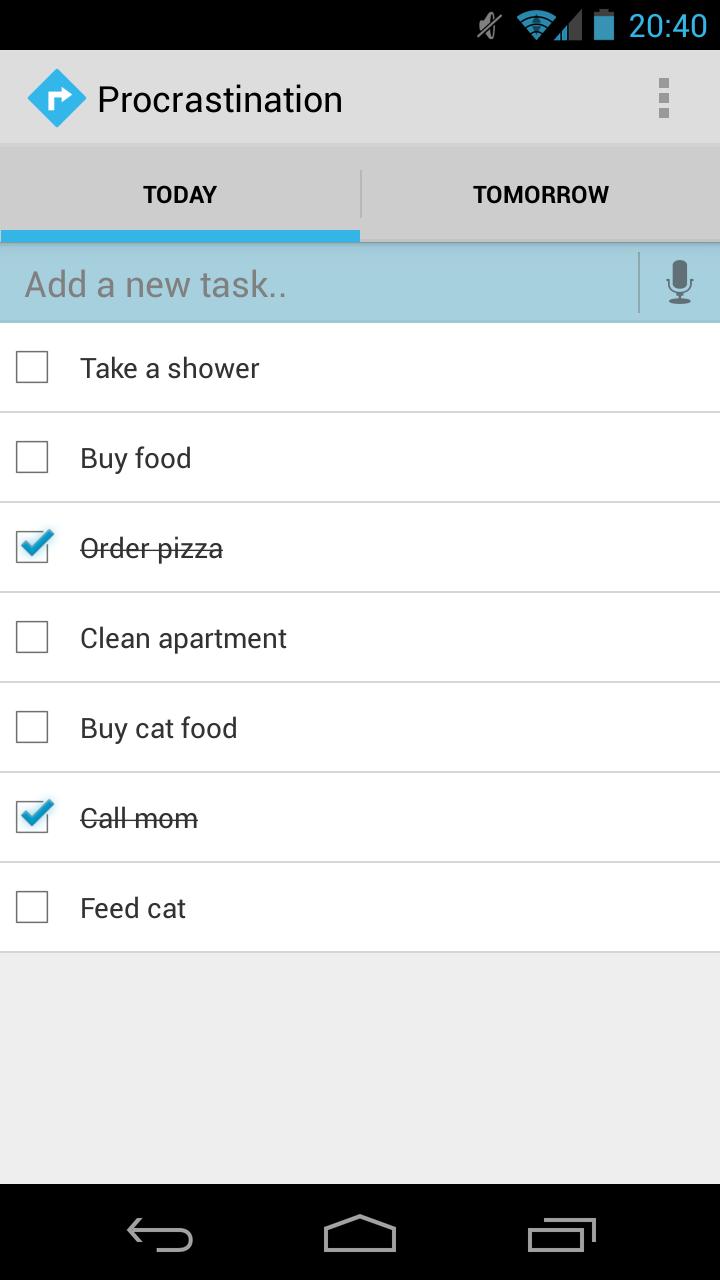Check the Buy food checkbox

tap(32, 457)
